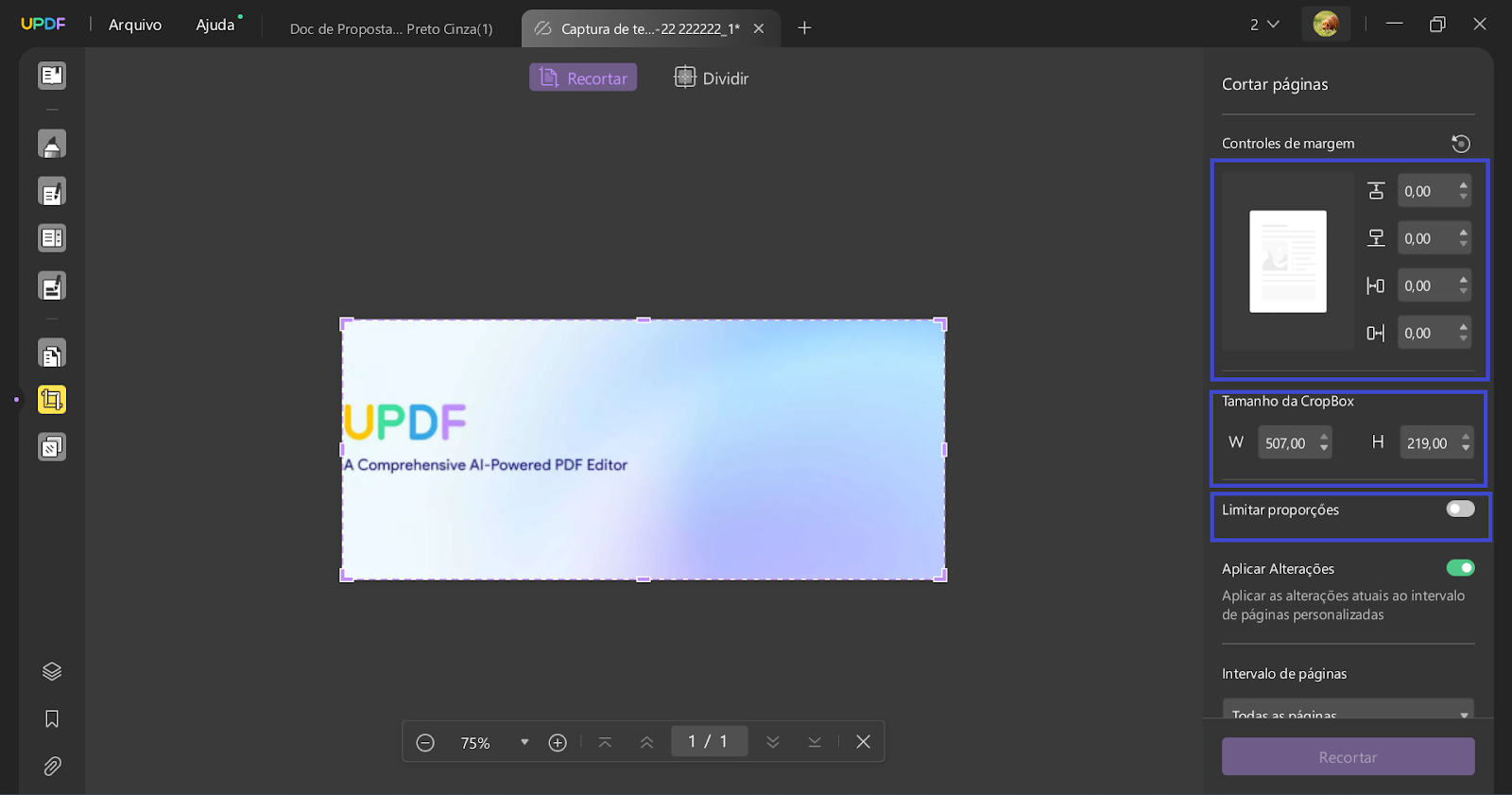Click the Cortar páginas heading
The height and width of the screenshot is (795, 1512).
pyautogui.click(x=1275, y=84)
